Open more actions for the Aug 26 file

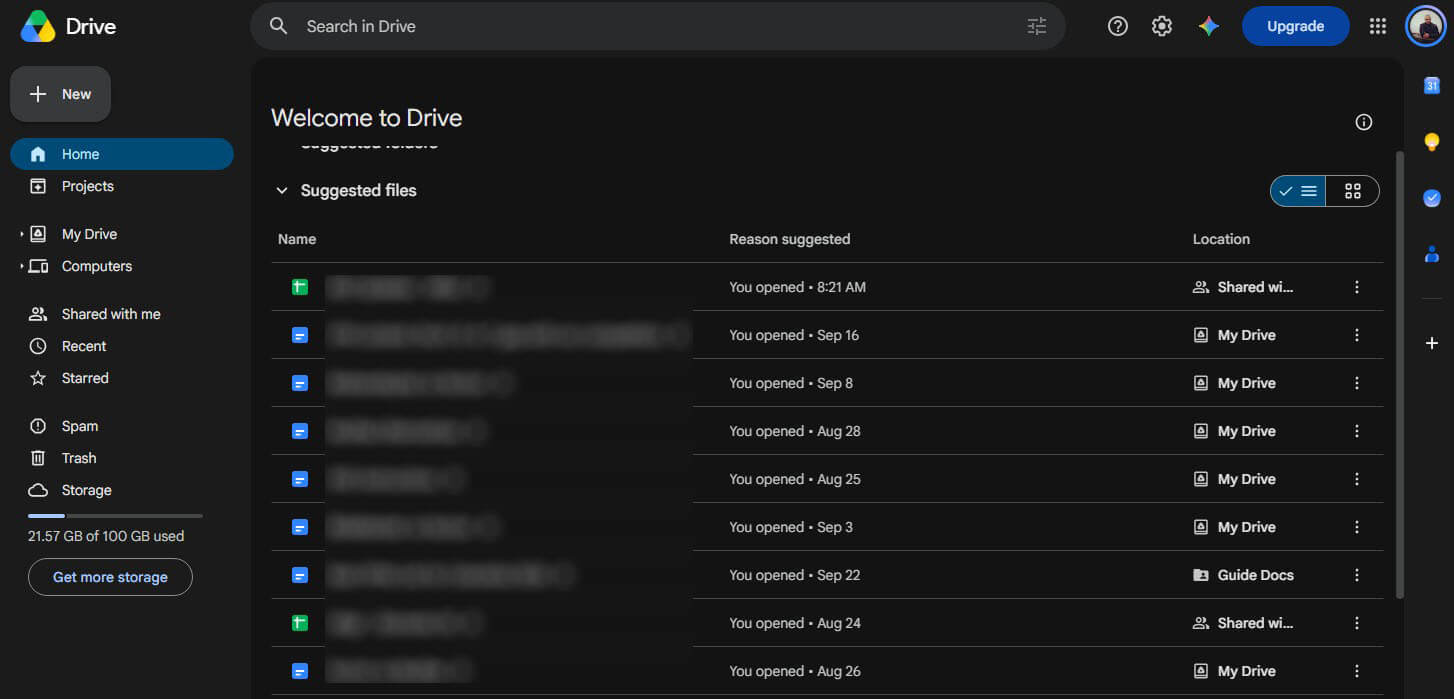tap(1357, 671)
